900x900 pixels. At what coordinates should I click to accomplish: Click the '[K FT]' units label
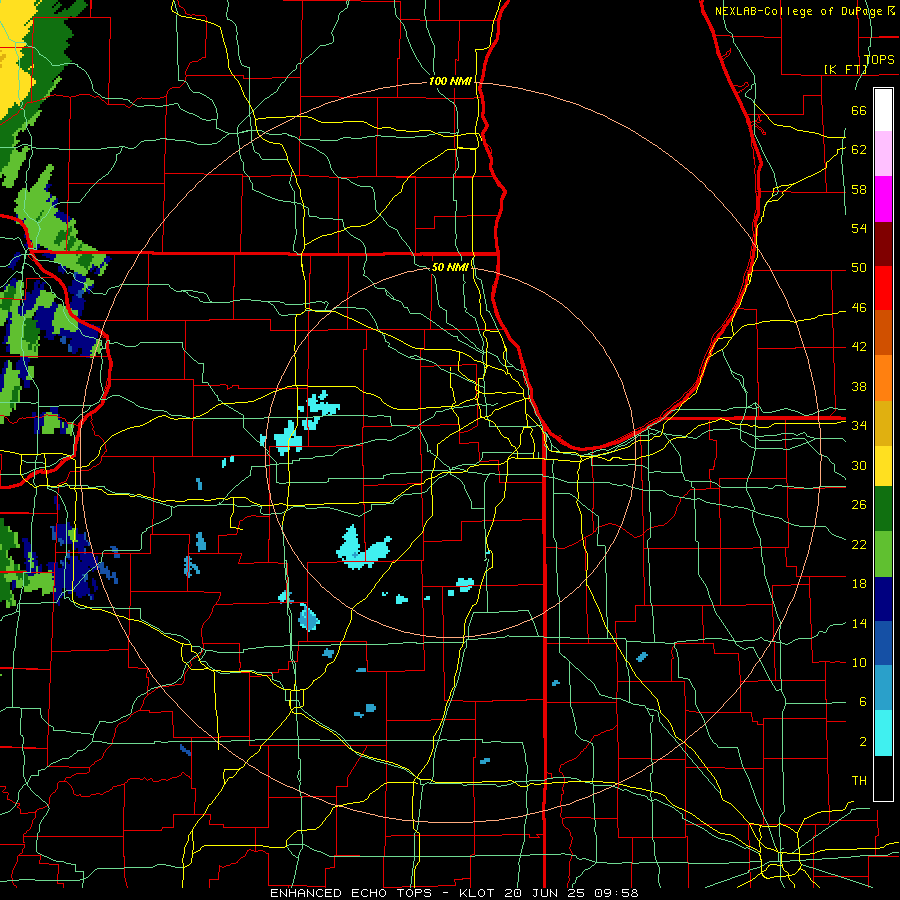tap(845, 69)
